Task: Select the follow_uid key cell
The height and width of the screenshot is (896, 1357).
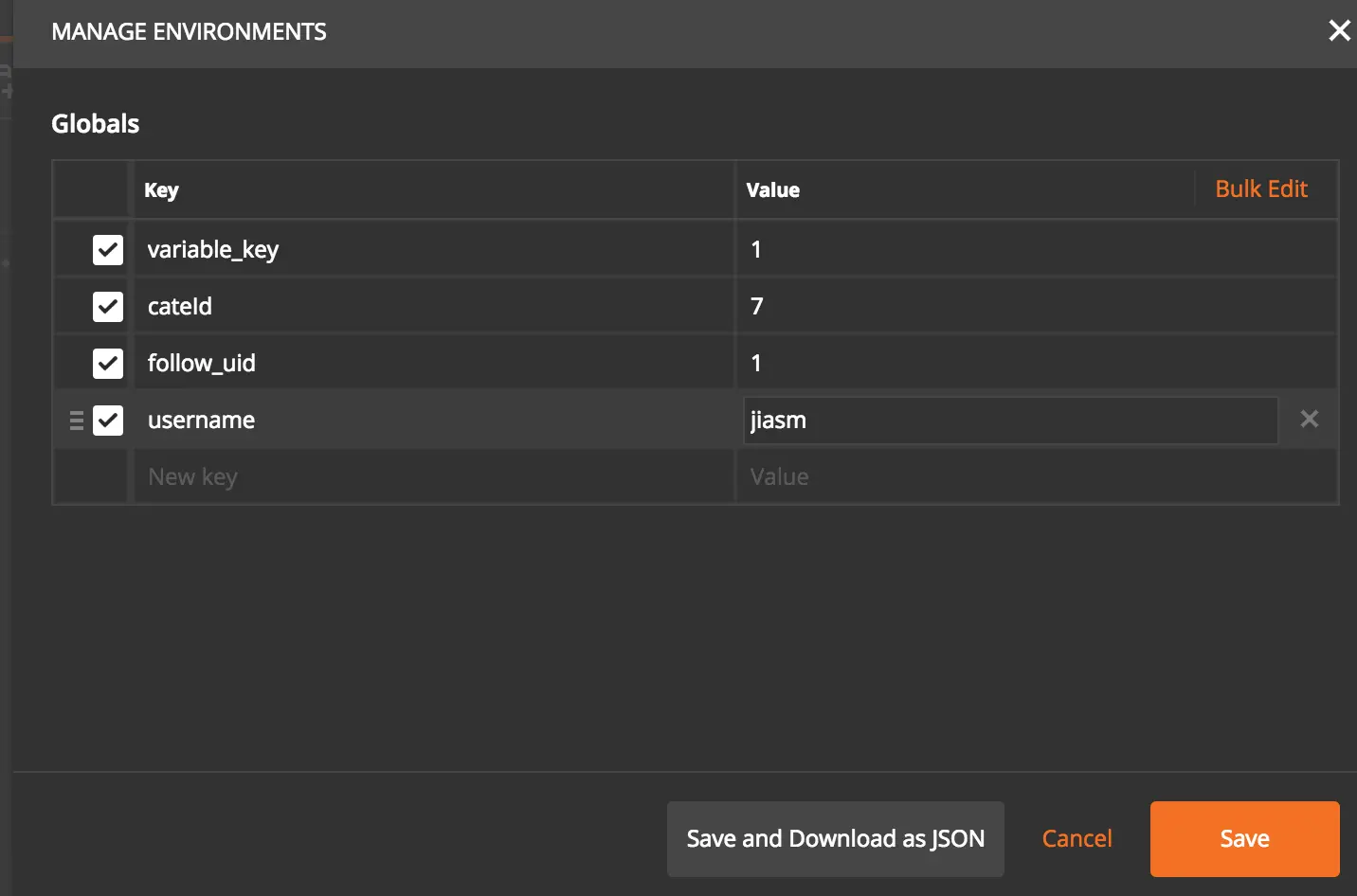Action: (x=433, y=363)
